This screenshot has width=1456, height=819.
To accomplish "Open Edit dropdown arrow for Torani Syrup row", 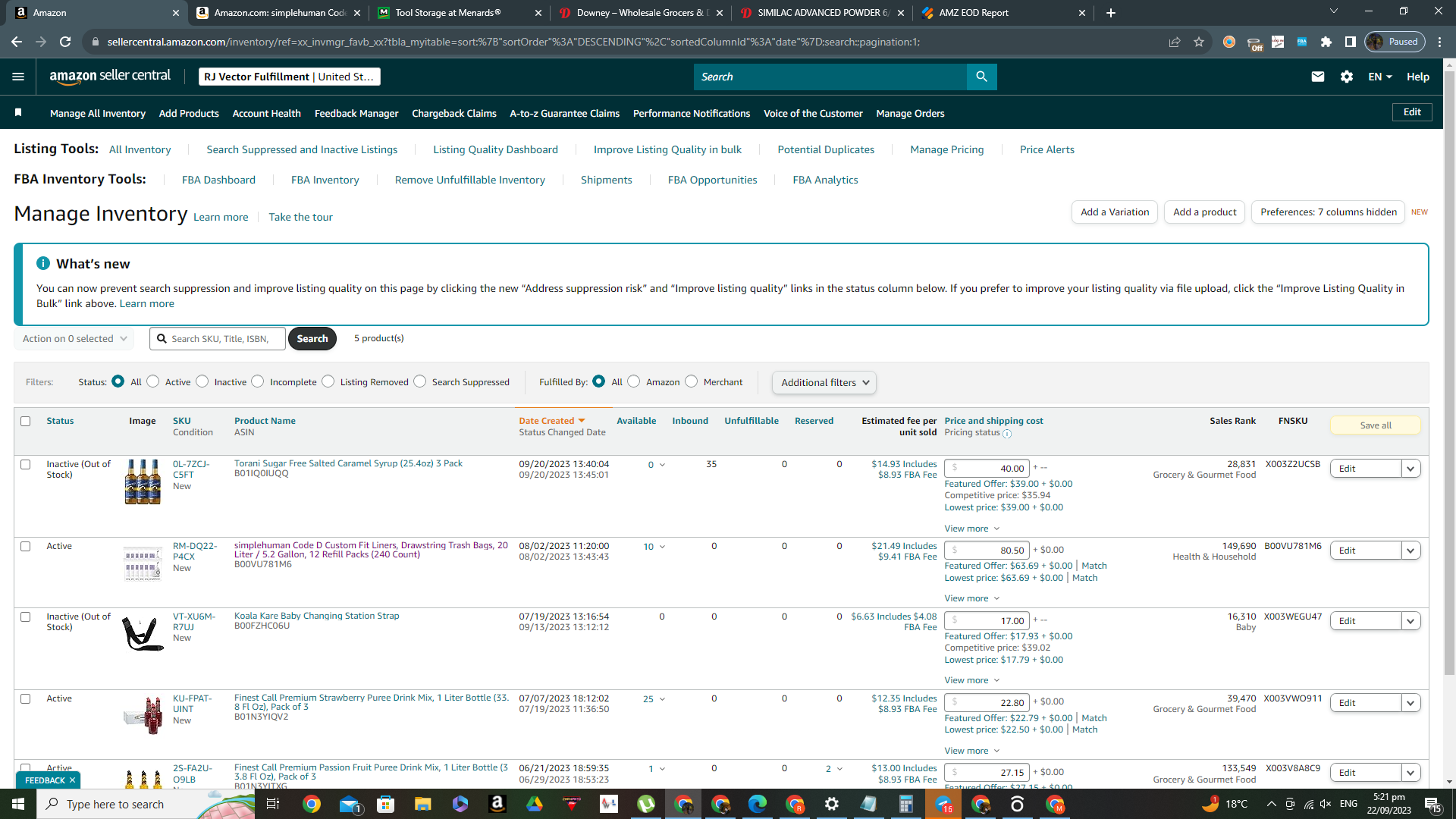I will click(x=1410, y=469).
